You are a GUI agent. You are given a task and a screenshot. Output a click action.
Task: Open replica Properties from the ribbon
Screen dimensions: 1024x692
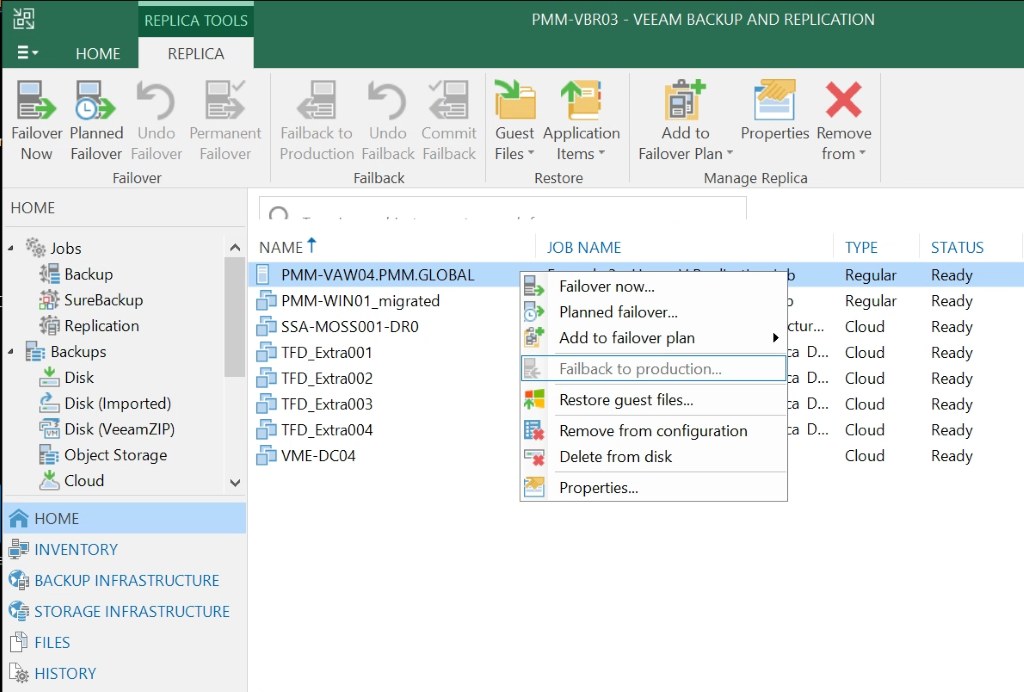tap(775, 111)
